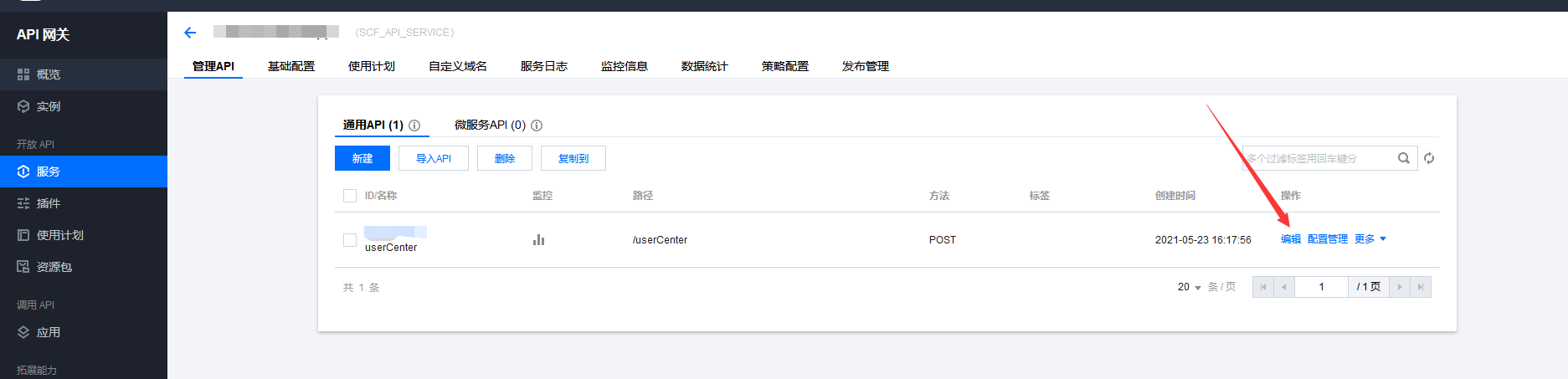Click the sidebar 使用计划 icon
Viewport: 1568px width, 379px height.
tap(23, 235)
